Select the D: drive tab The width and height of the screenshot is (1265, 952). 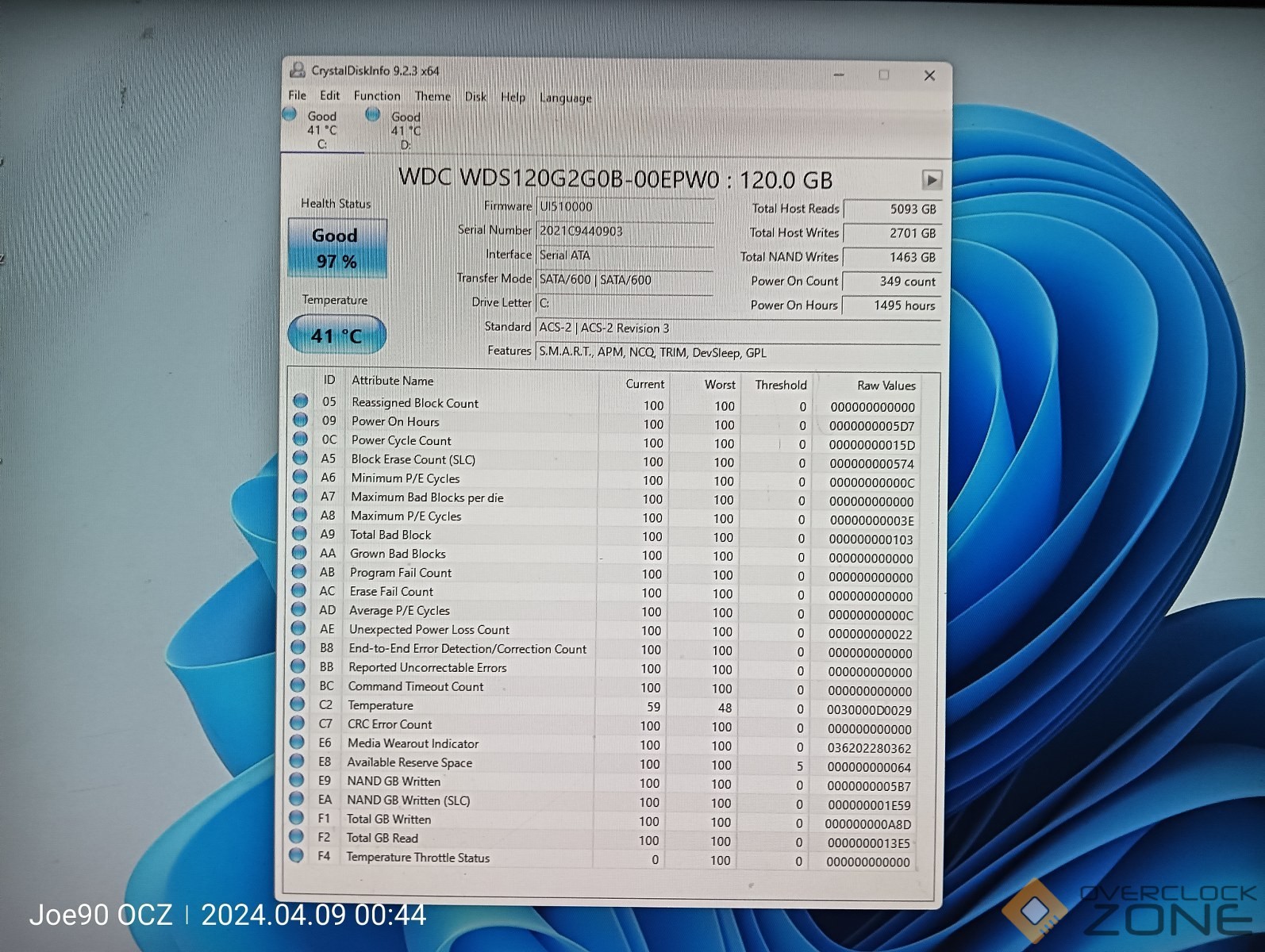[x=406, y=130]
